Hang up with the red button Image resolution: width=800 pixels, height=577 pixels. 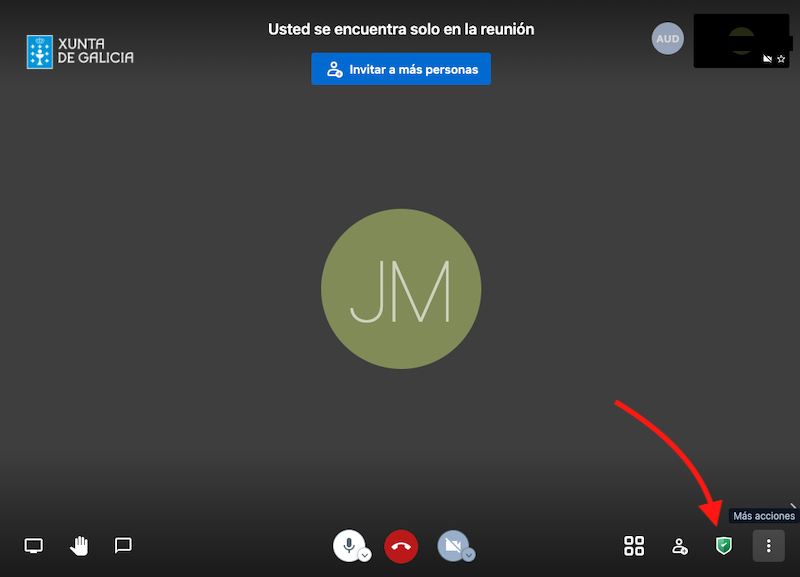point(401,546)
